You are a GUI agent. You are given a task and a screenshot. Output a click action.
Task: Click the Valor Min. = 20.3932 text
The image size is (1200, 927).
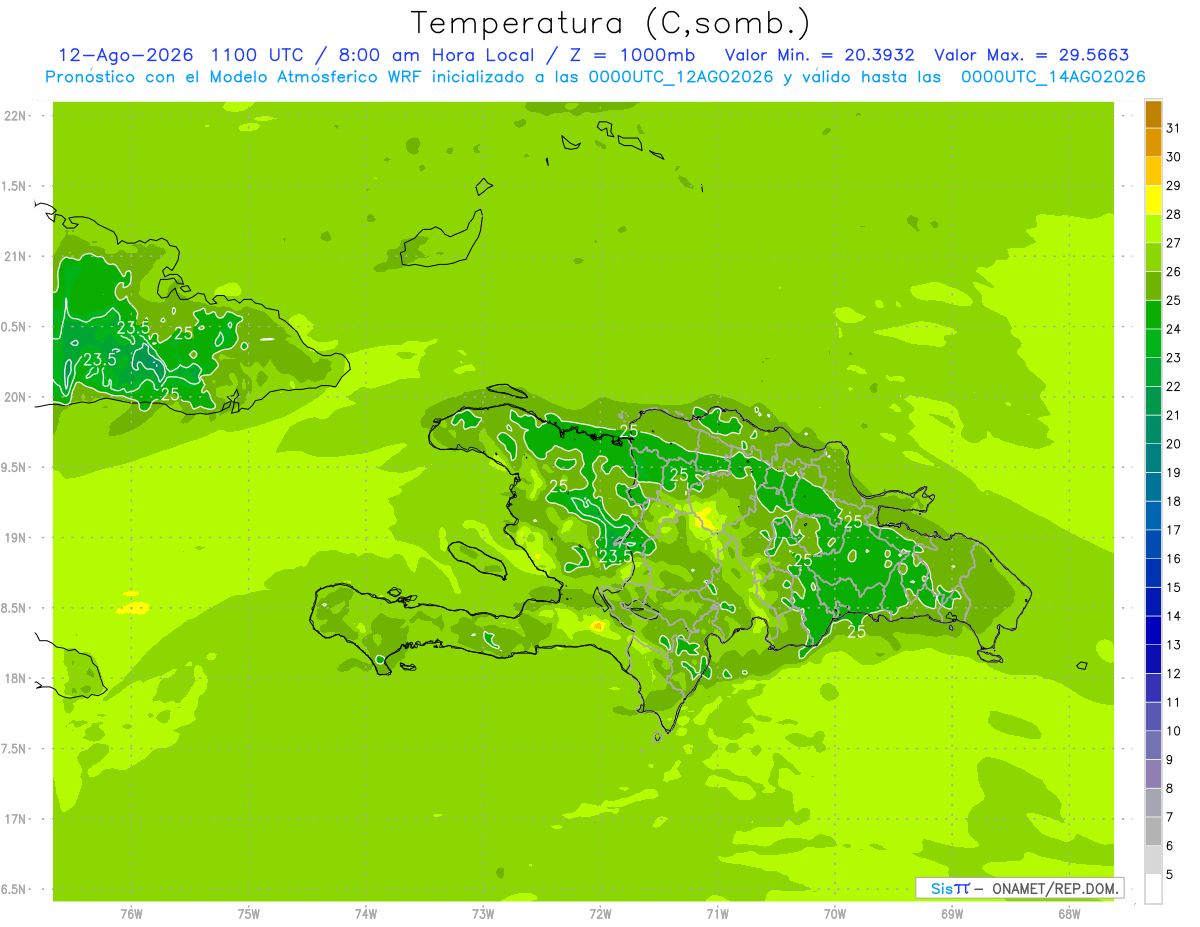click(x=820, y=55)
